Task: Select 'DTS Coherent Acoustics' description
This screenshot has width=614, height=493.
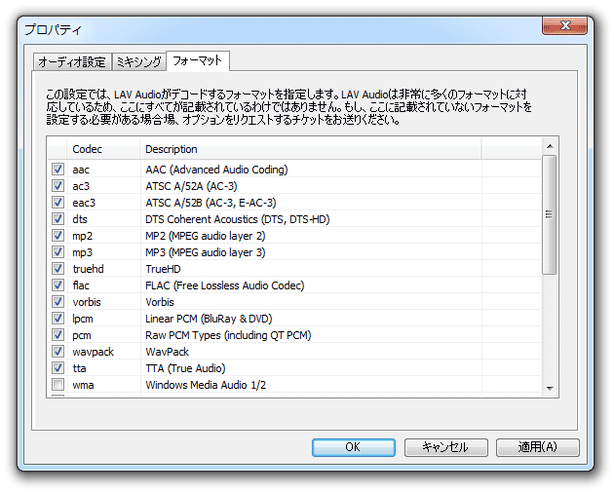Action: click(237, 219)
